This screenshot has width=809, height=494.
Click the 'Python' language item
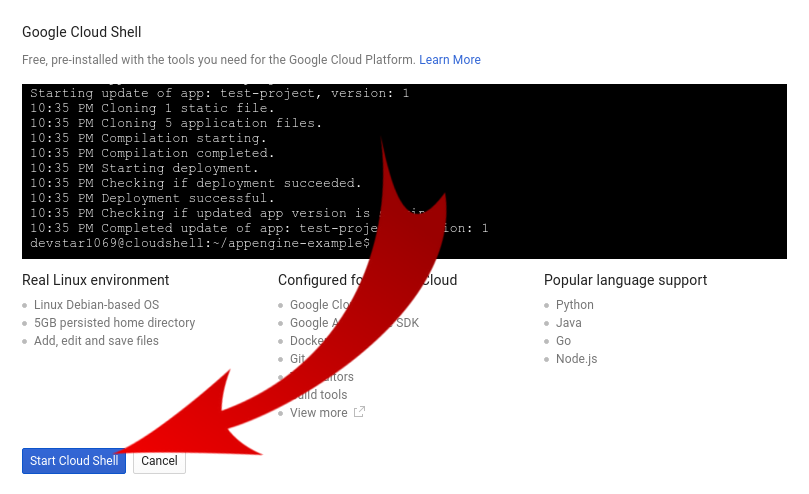[575, 305]
